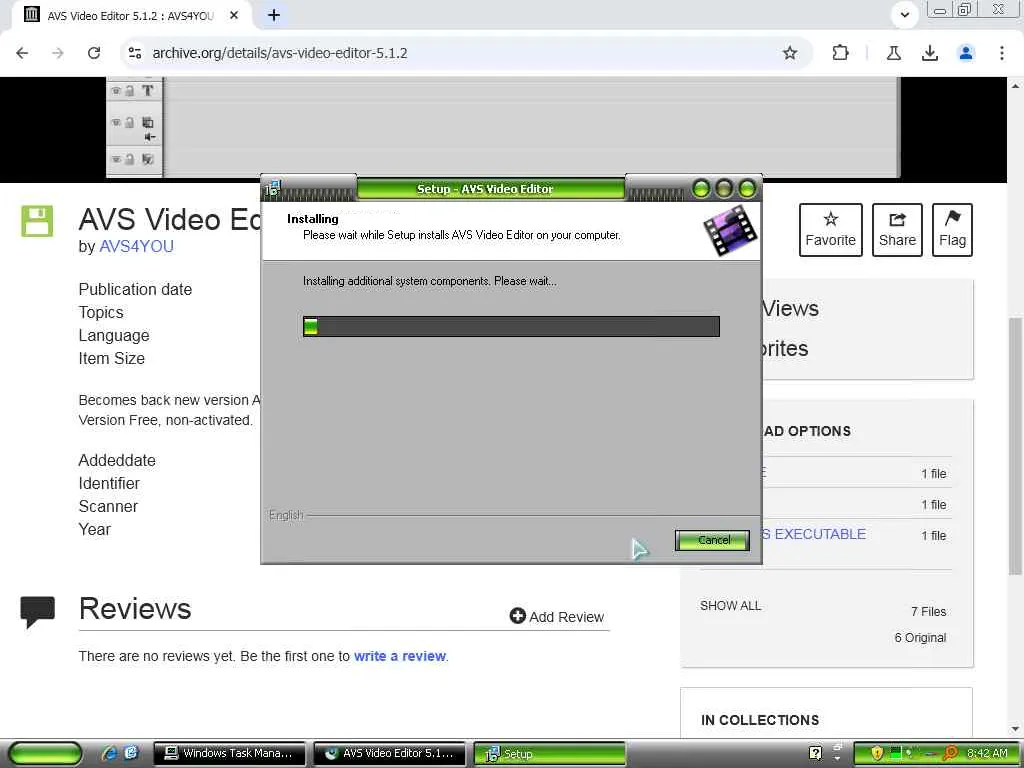The width and height of the screenshot is (1024, 768).
Task: Click the 7 Files entry
Action: click(x=929, y=611)
